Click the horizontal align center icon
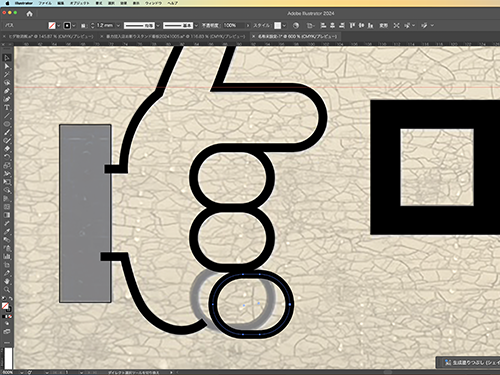 (x=332, y=25)
